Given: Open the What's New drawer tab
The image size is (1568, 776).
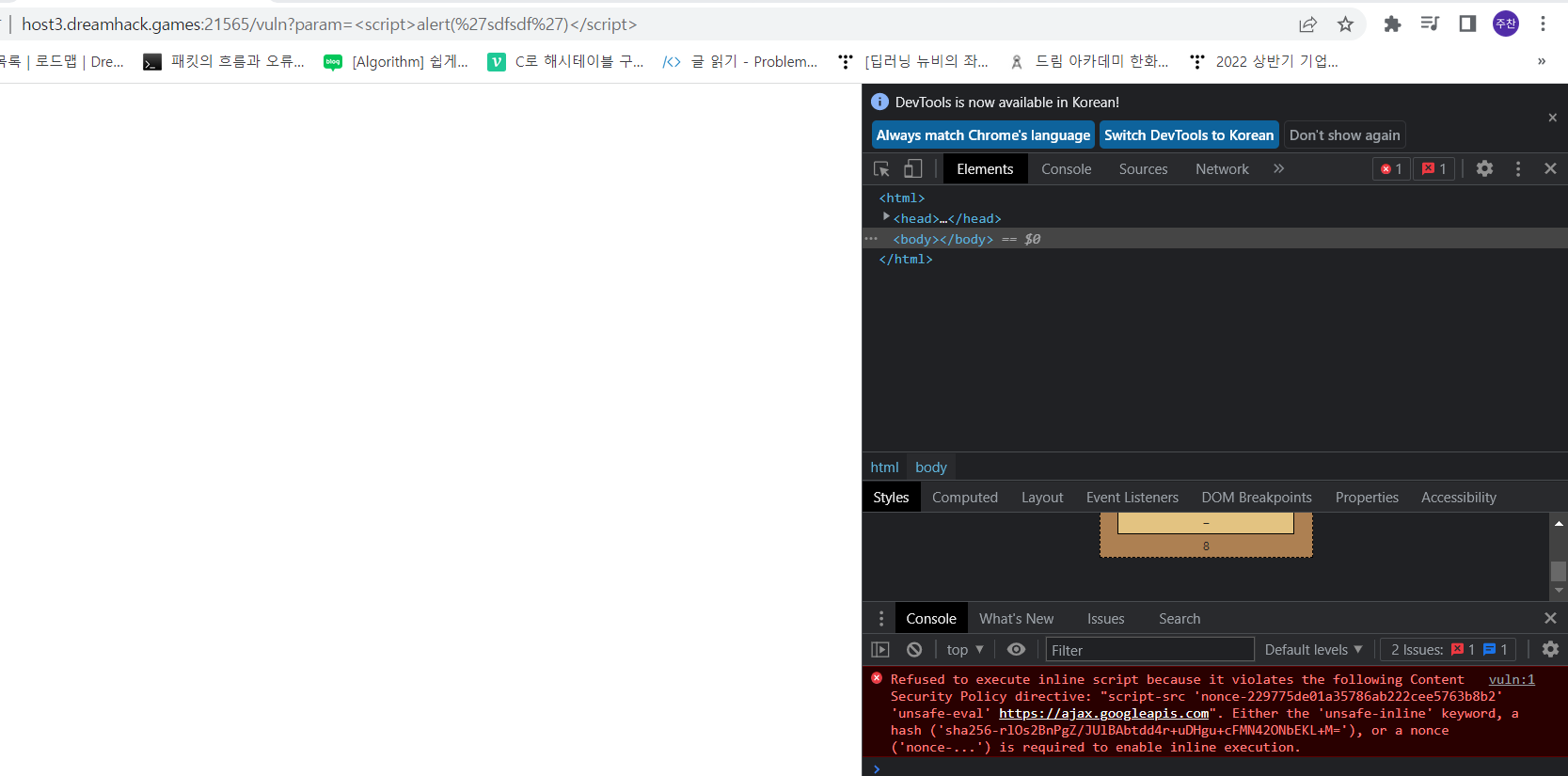Looking at the screenshot, I should coord(1016,618).
